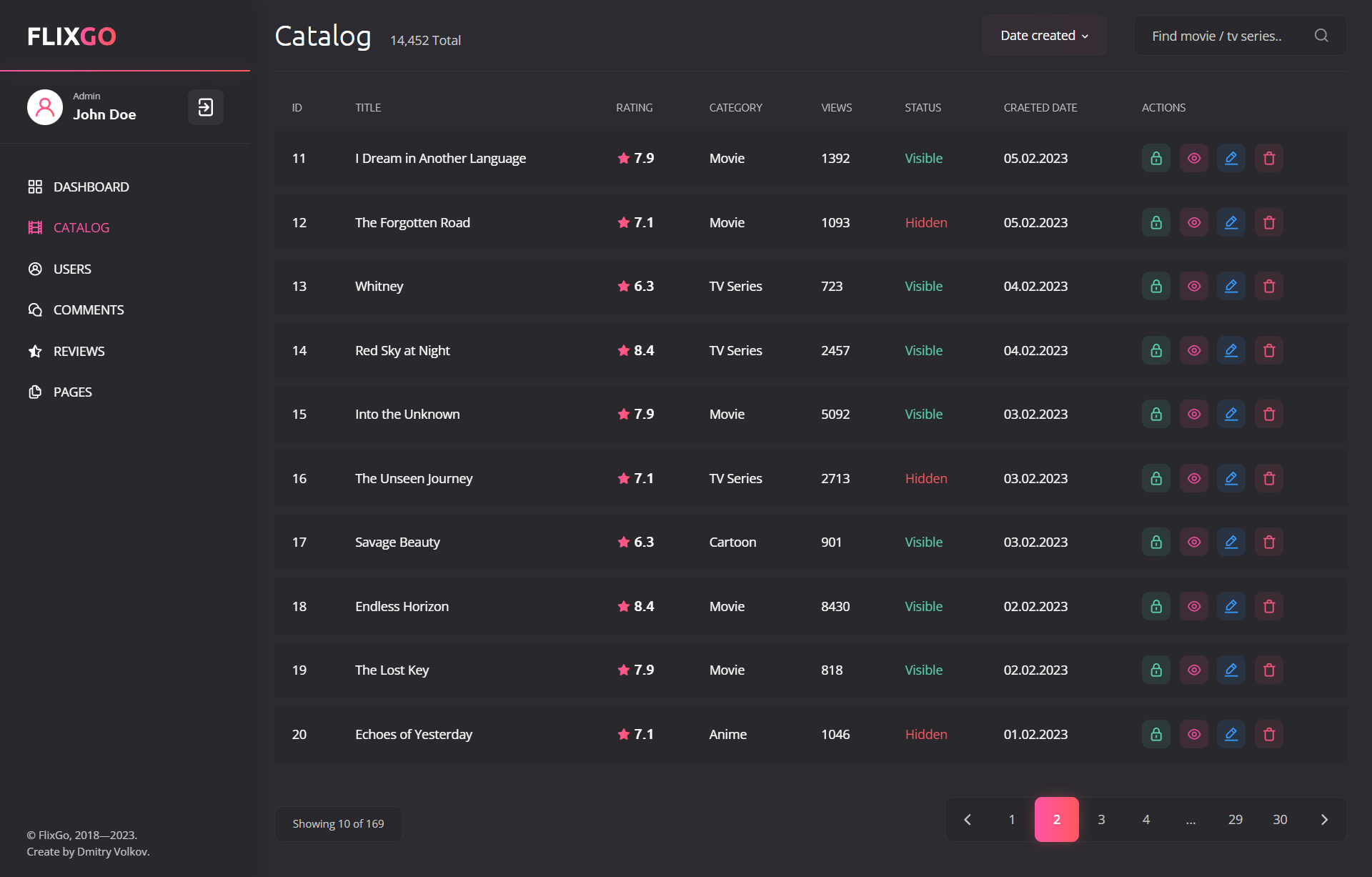
Task: Toggle visibility eye icon for Echoes of Yesterday
Action: pyautogui.click(x=1194, y=734)
